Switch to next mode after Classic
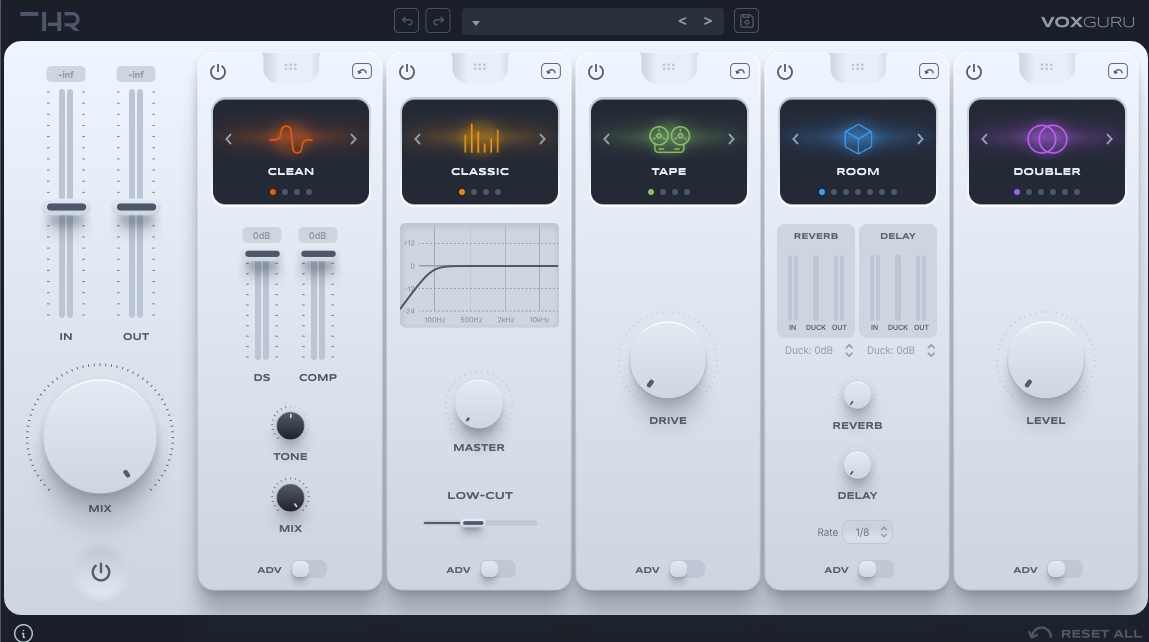This screenshot has height=642, width=1149. pyautogui.click(x=542, y=139)
